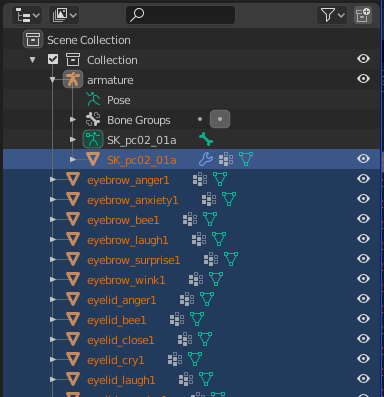Click eyebrow_anxiety1 mesh data icon
Image resolution: width=384 pixels, height=397 pixels.
[229, 199]
